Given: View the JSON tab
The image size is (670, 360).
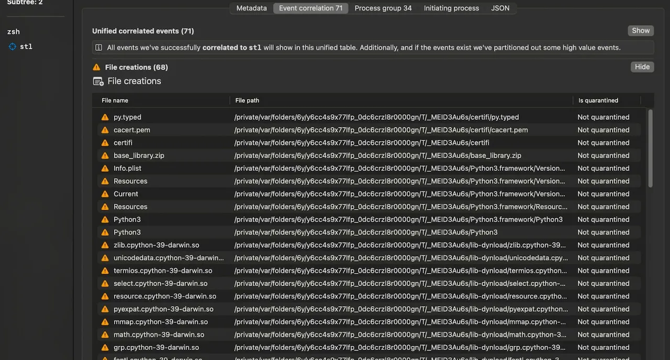Looking at the screenshot, I should point(500,8).
